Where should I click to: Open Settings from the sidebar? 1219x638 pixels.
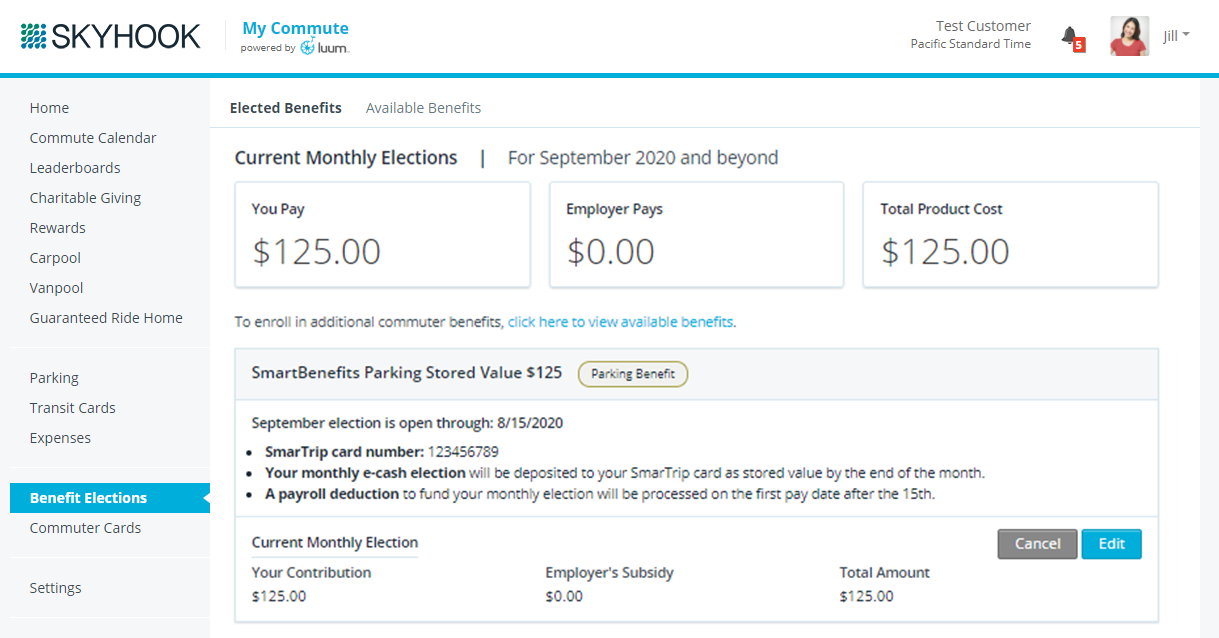(55, 588)
